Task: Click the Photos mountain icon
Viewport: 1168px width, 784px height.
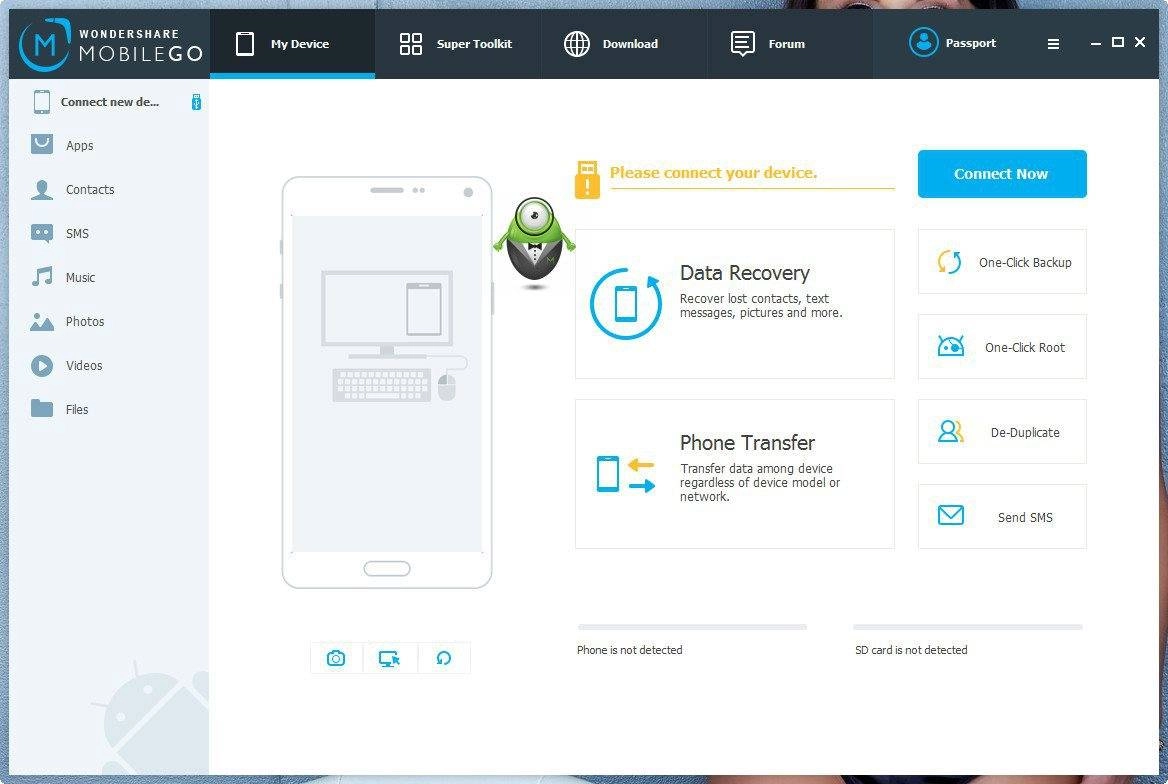Action: [42, 321]
